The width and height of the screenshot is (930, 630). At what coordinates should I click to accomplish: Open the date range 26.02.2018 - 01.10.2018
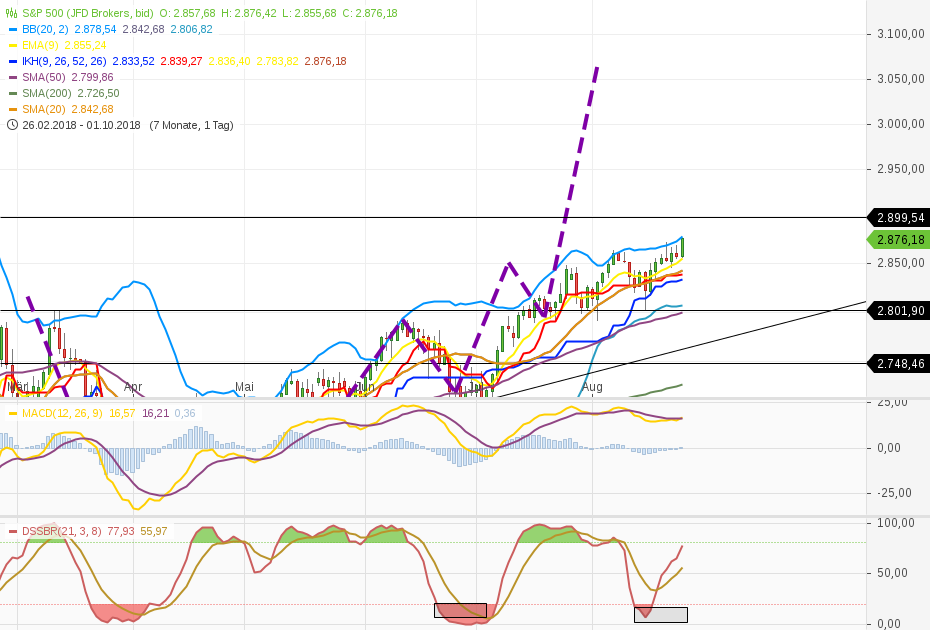click(x=80, y=126)
